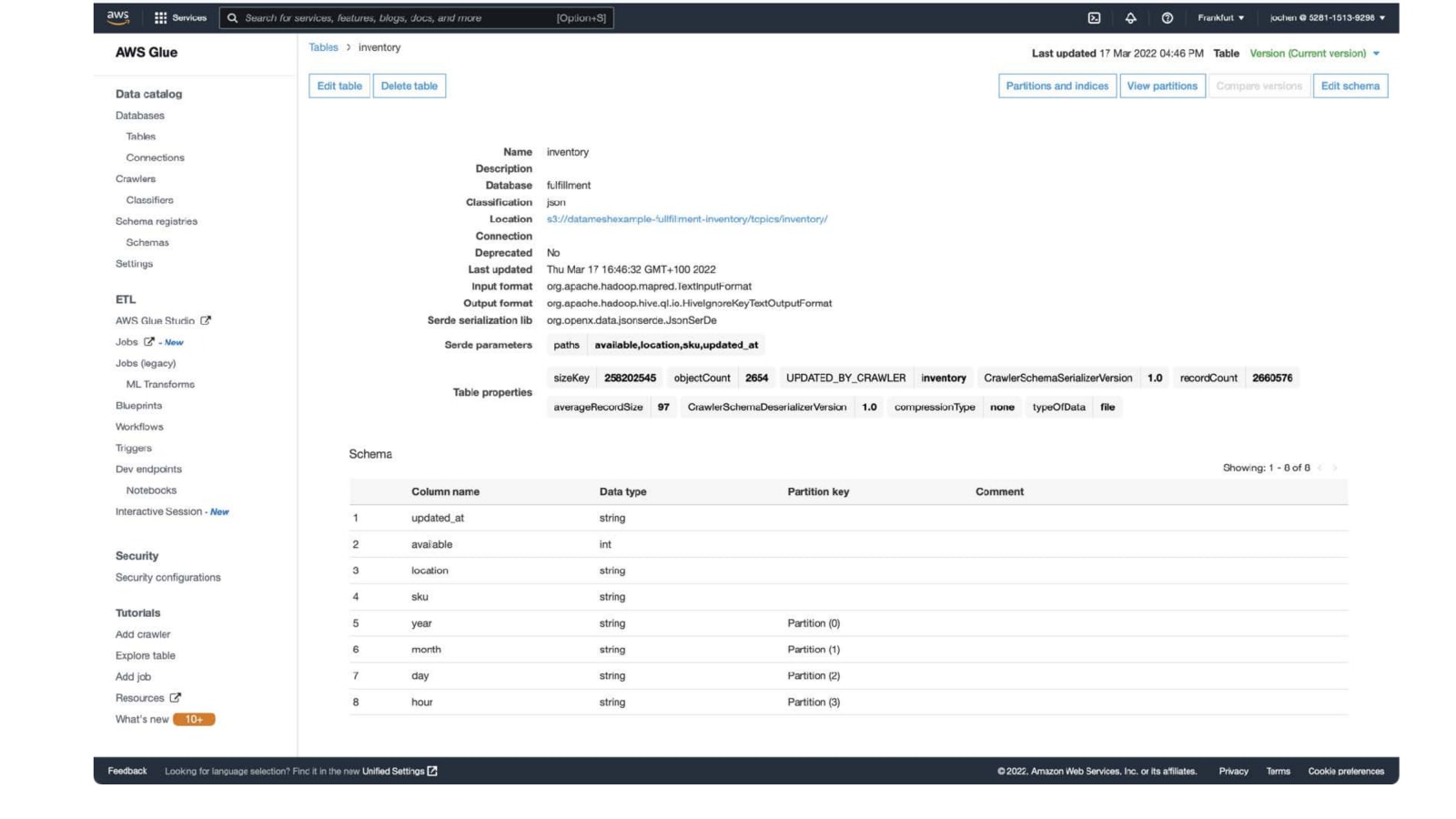Open the Explore table tutorial

click(146, 655)
